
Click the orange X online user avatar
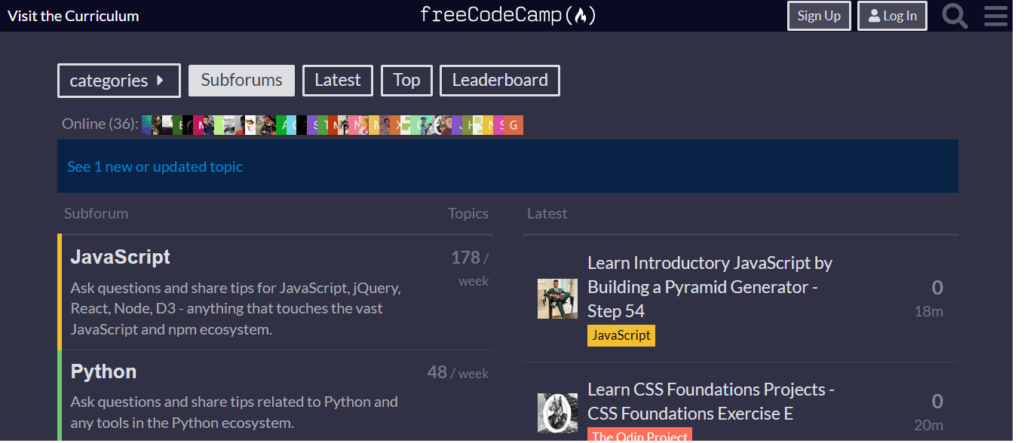[395, 125]
